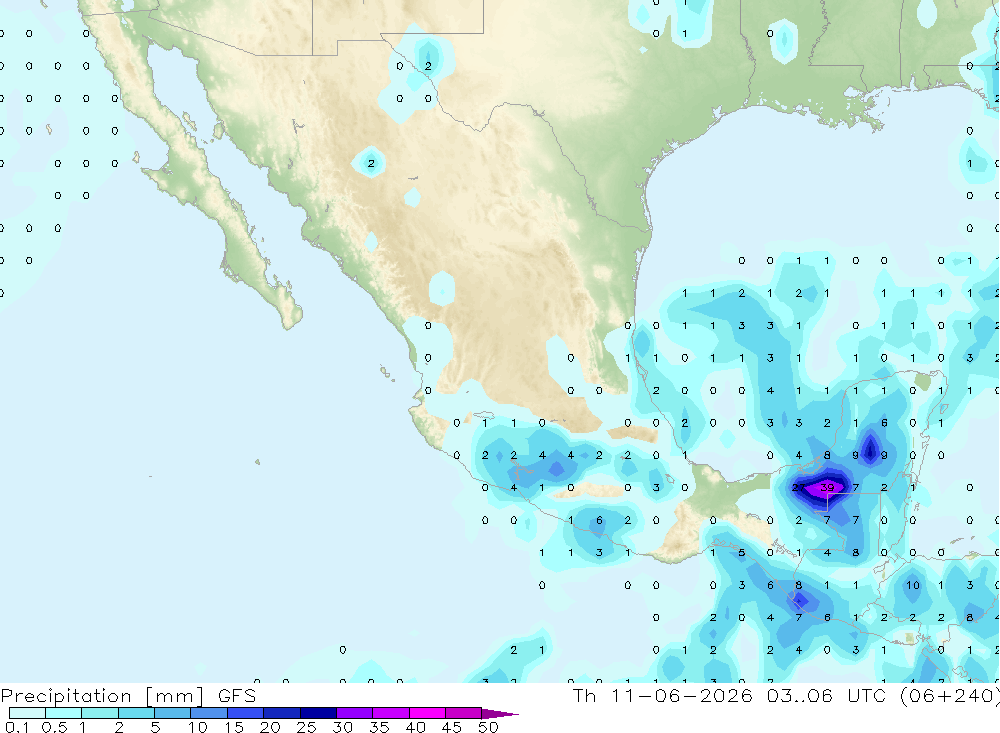Click the "0.1" legend scale label
The width and height of the screenshot is (1000, 733).
click(x=17, y=727)
